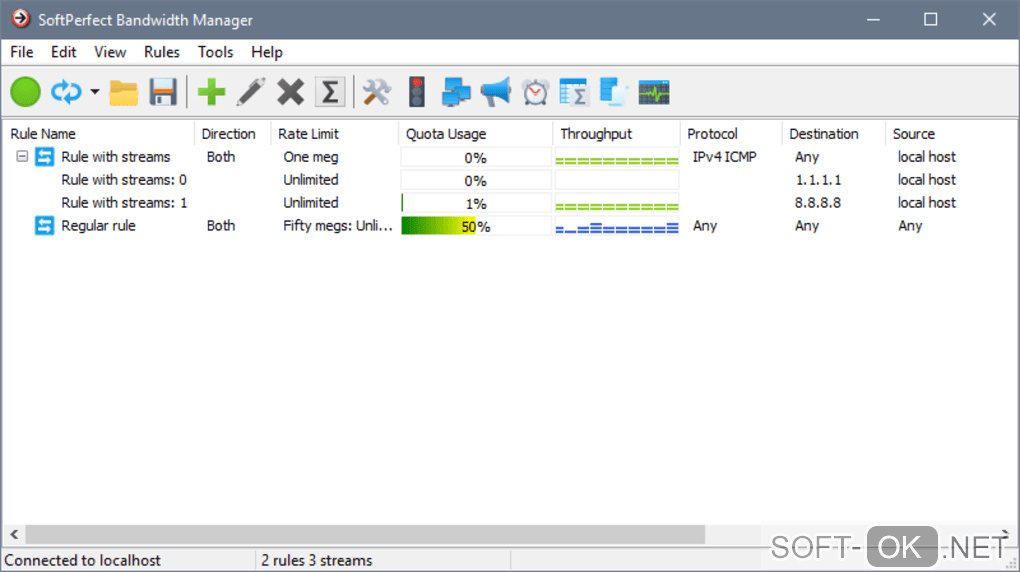Click the table with sigma report icon
This screenshot has width=1020, height=572.
tap(574, 92)
